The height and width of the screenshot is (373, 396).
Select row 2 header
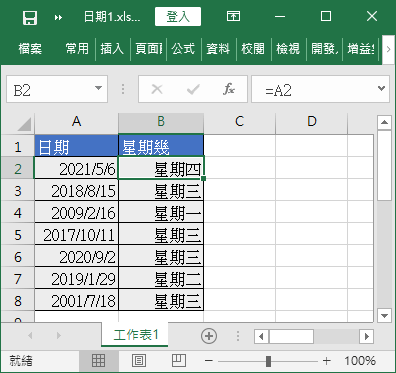click(x=17, y=169)
